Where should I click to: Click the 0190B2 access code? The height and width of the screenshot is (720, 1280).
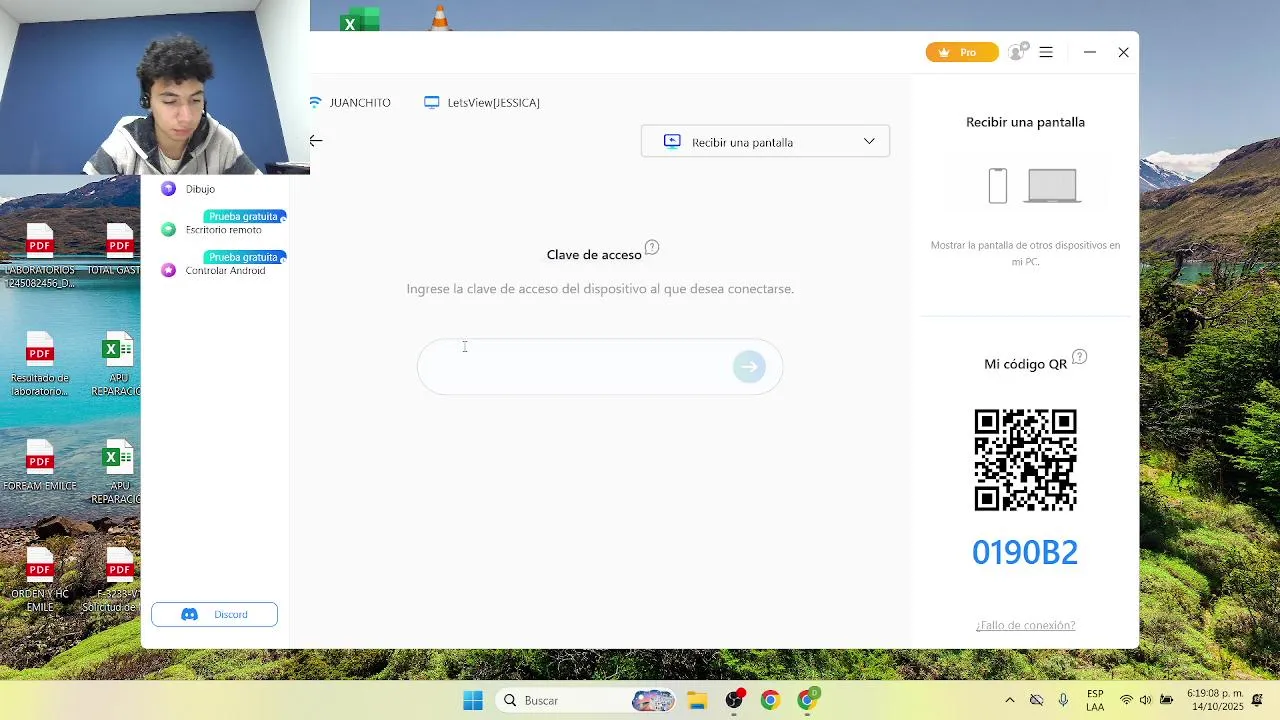pyautogui.click(x=1025, y=552)
